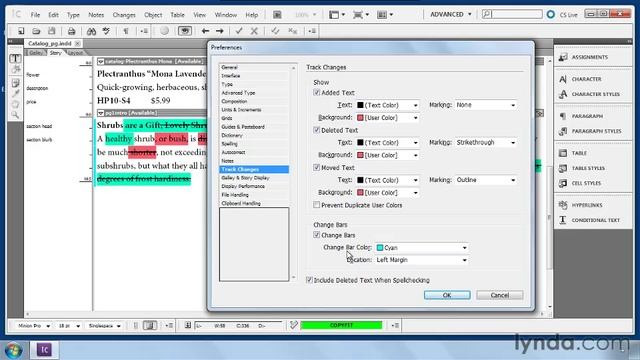Click the New document icon in toolbar
Screen dimensions: 640x360
[21, 31]
